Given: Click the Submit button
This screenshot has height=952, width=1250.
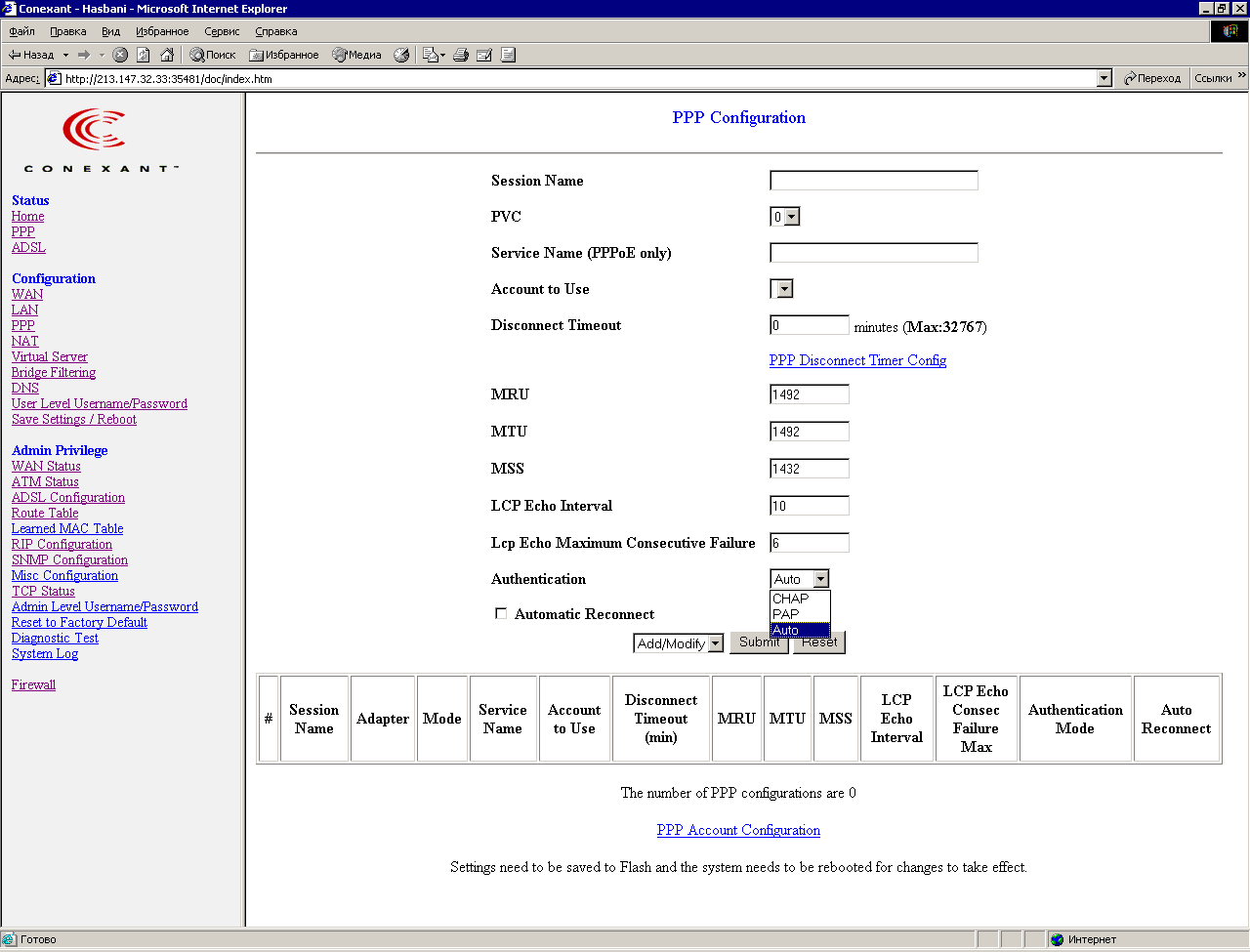Looking at the screenshot, I should [759, 642].
